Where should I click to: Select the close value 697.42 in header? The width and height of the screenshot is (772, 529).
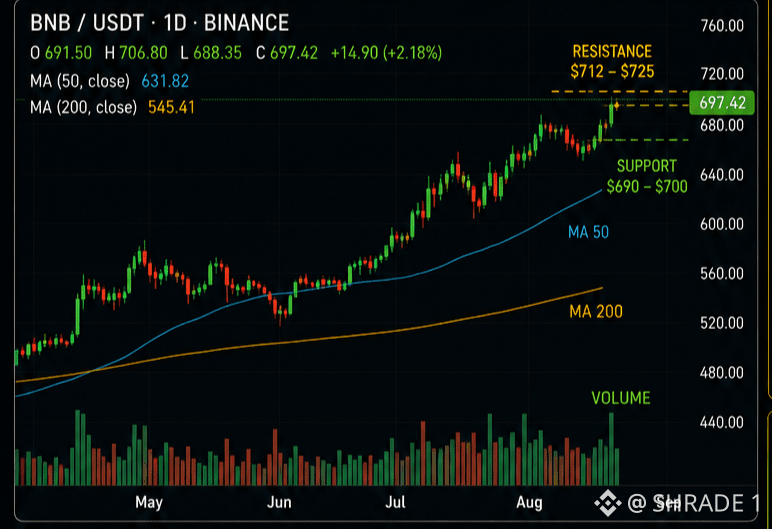point(294,53)
